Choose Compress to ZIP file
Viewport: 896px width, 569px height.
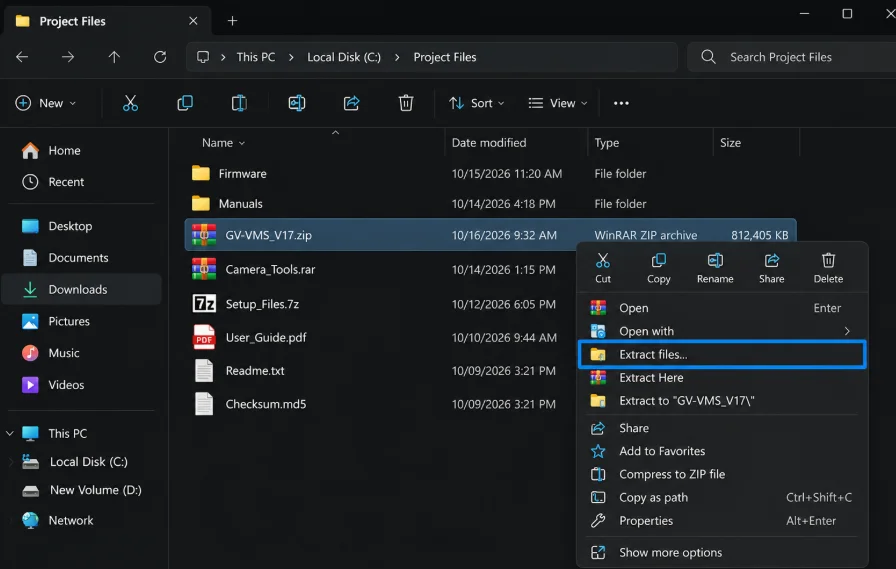tap(722, 474)
